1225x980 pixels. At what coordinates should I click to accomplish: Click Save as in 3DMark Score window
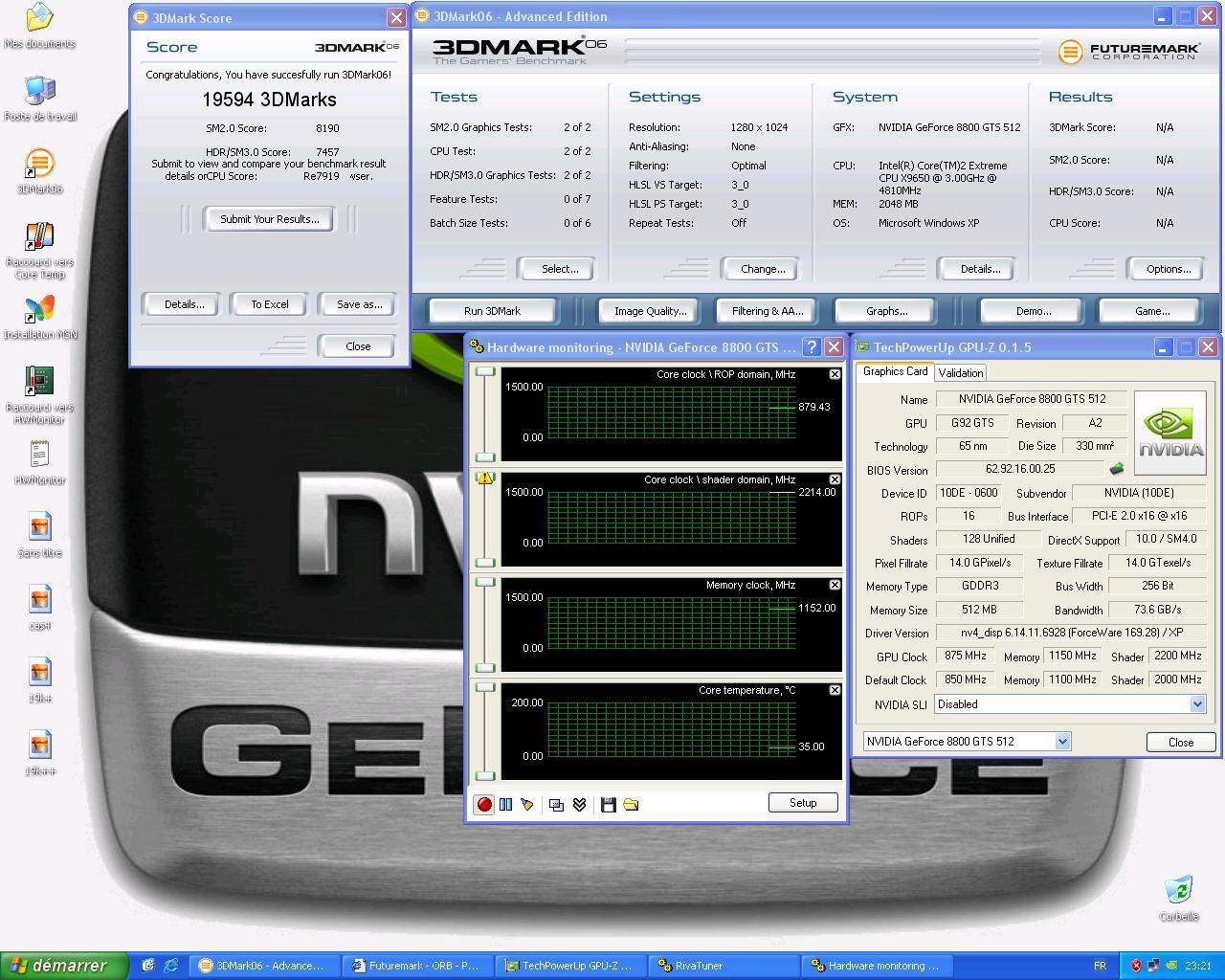359,304
